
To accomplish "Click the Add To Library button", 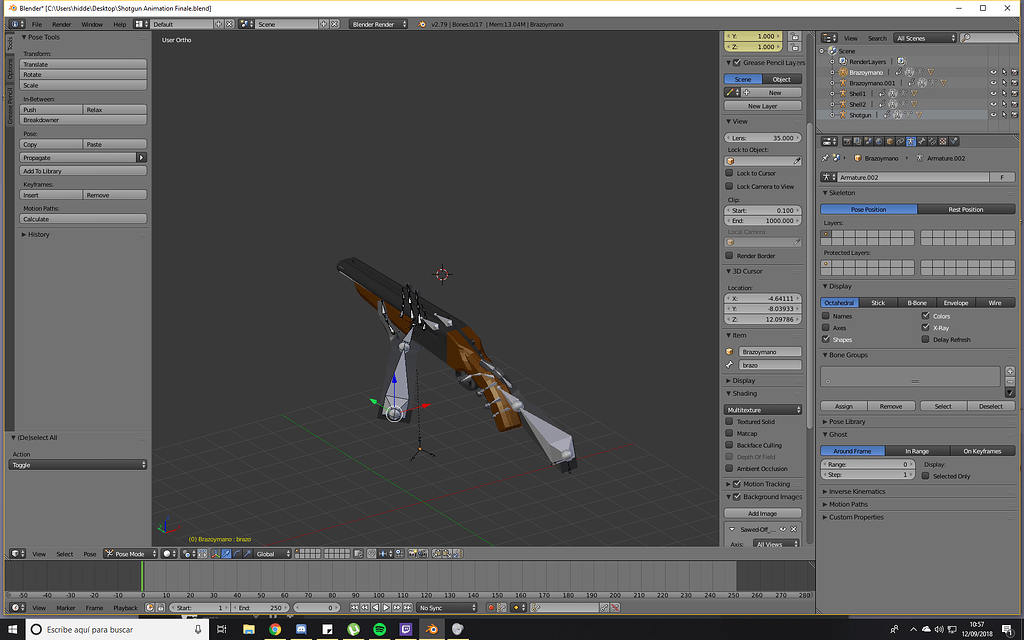I will (x=83, y=171).
